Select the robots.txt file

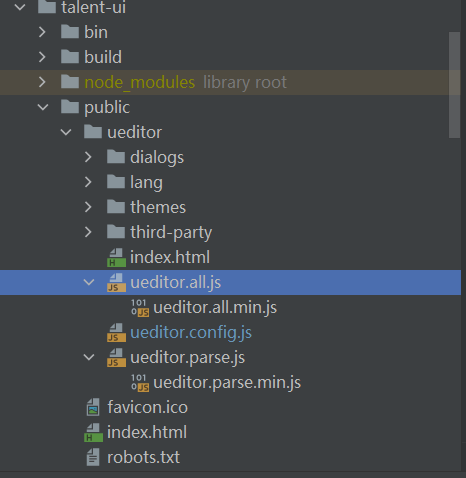tap(143, 457)
